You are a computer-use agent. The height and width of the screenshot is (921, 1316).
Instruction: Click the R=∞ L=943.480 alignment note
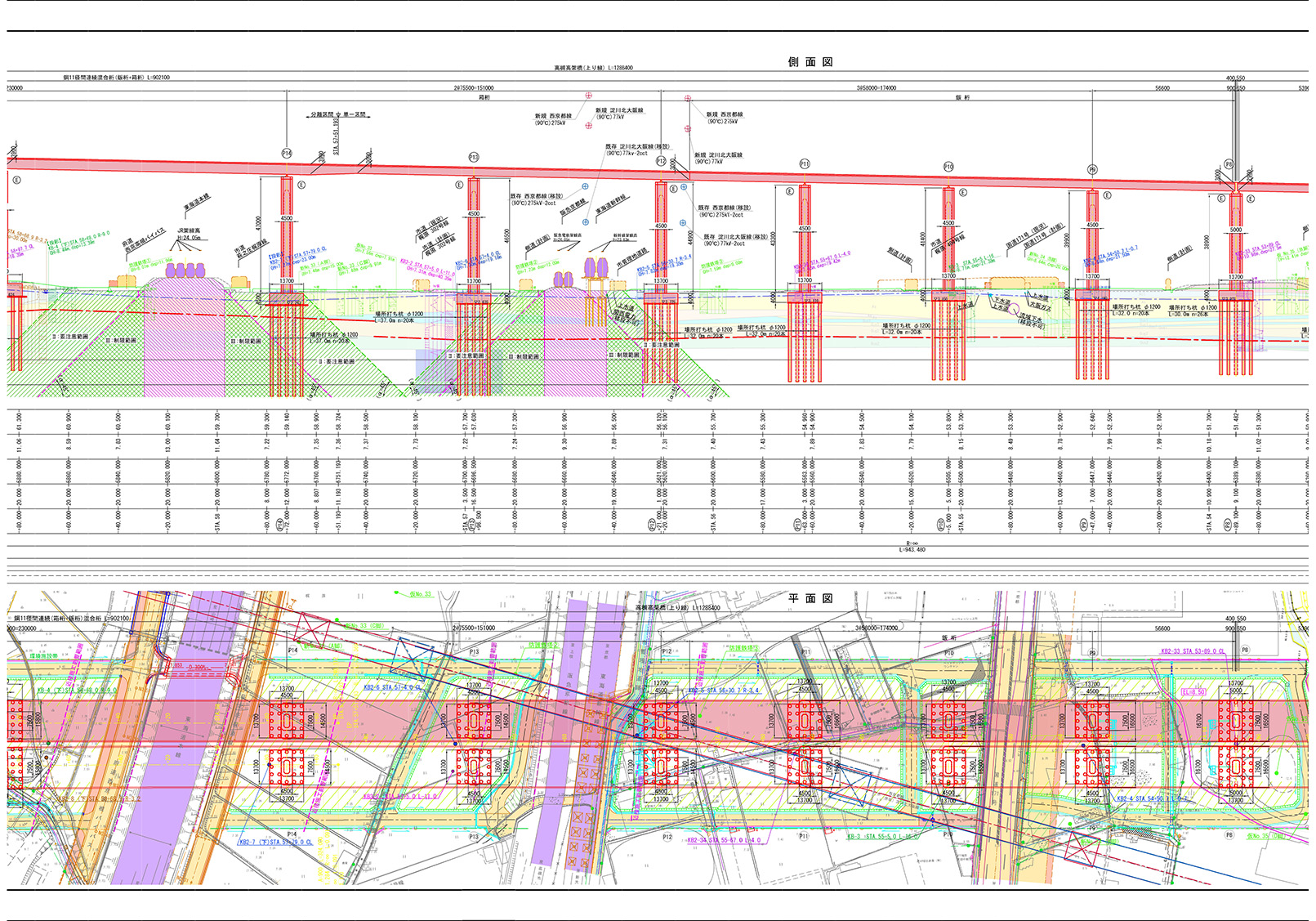click(913, 546)
